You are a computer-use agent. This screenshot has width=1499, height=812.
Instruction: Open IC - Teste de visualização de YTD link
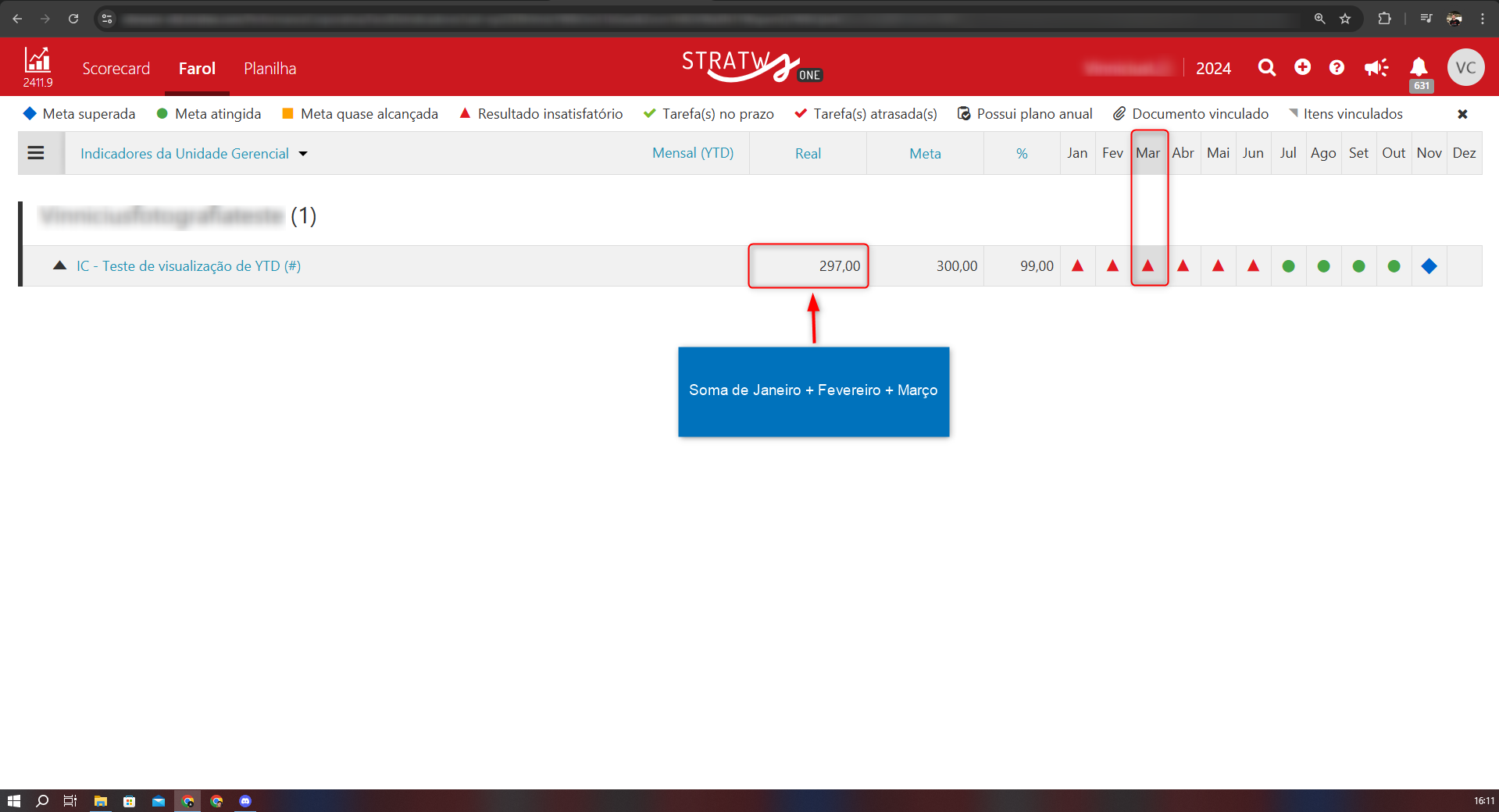pyautogui.click(x=188, y=266)
